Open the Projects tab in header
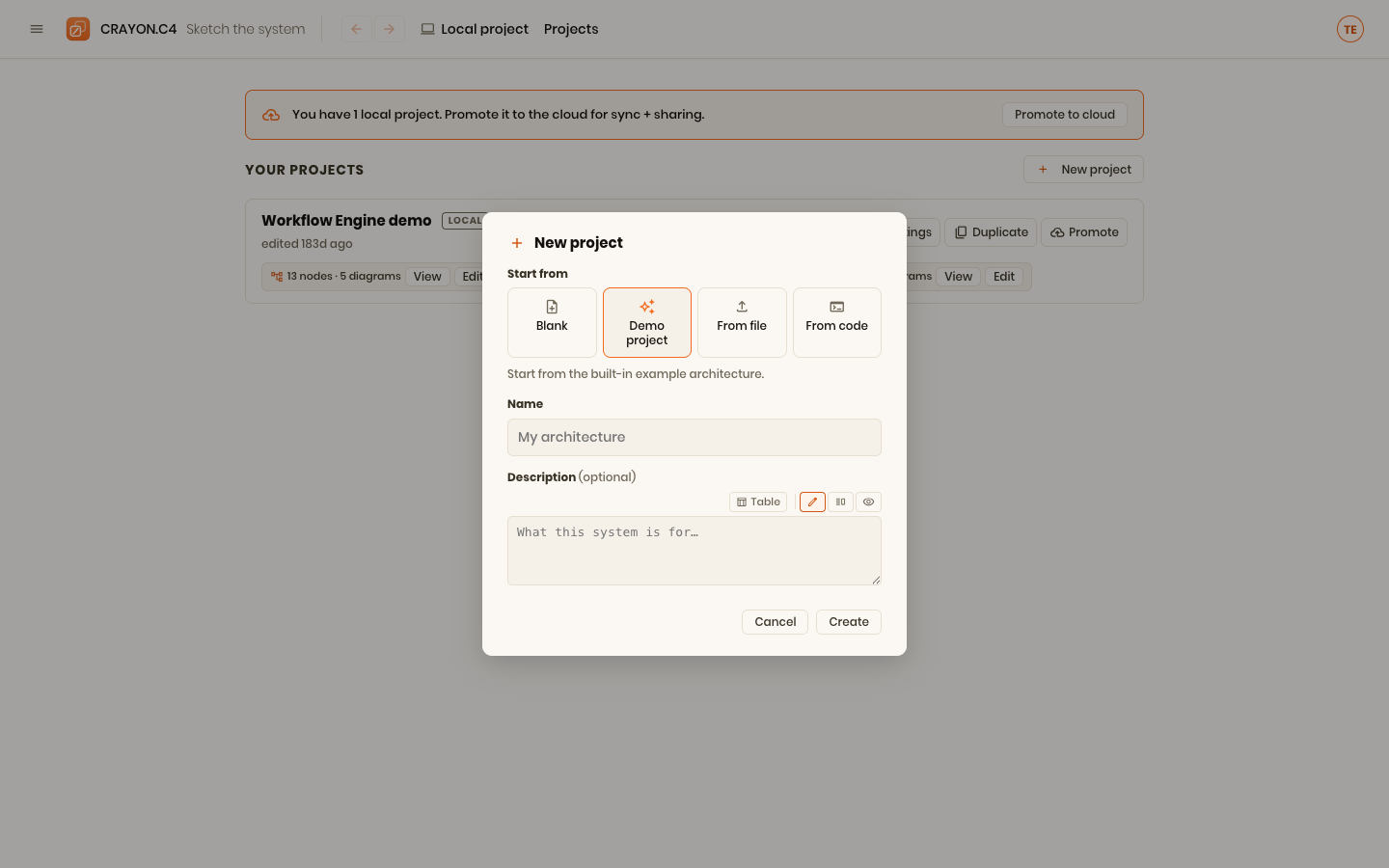The width and height of the screenshot is (1389, 868). [571, 29]
